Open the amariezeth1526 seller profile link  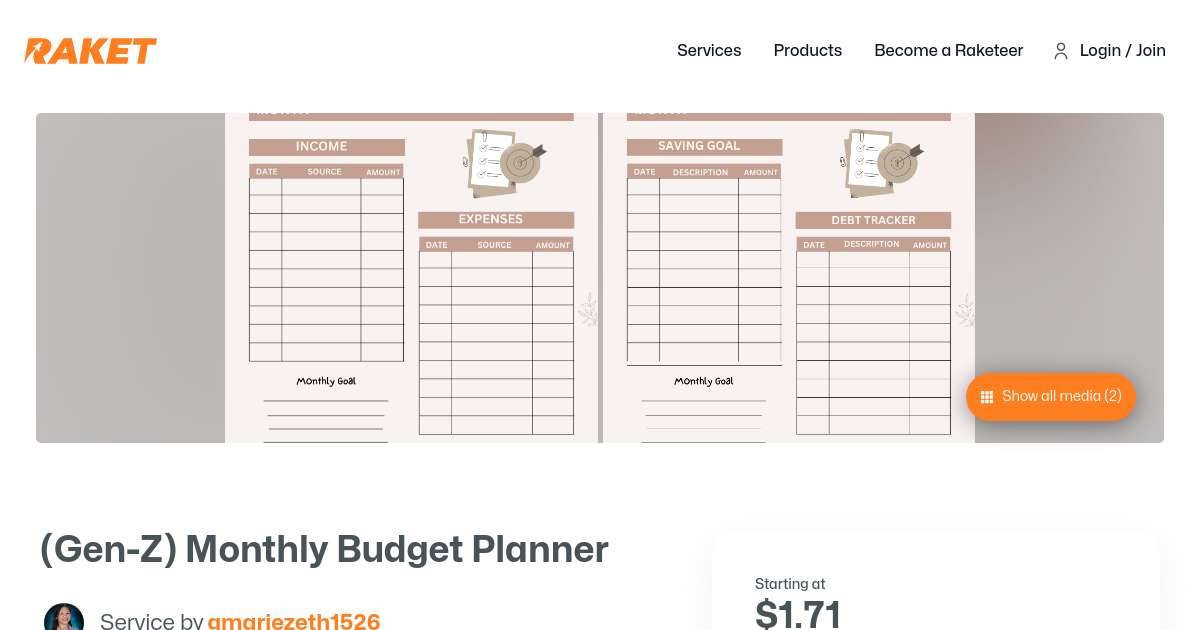(x=294, y=620)
